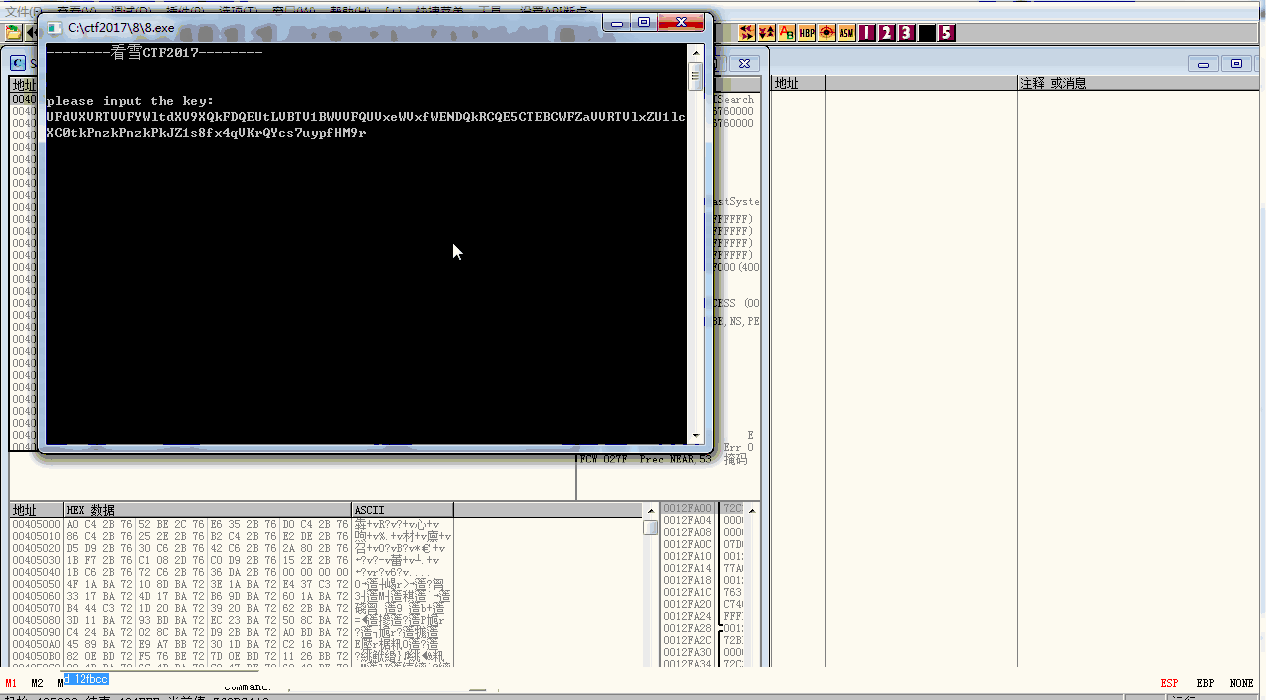Click the command input containing d 12fbcc
1266x700 pixels.
point(86,679)
